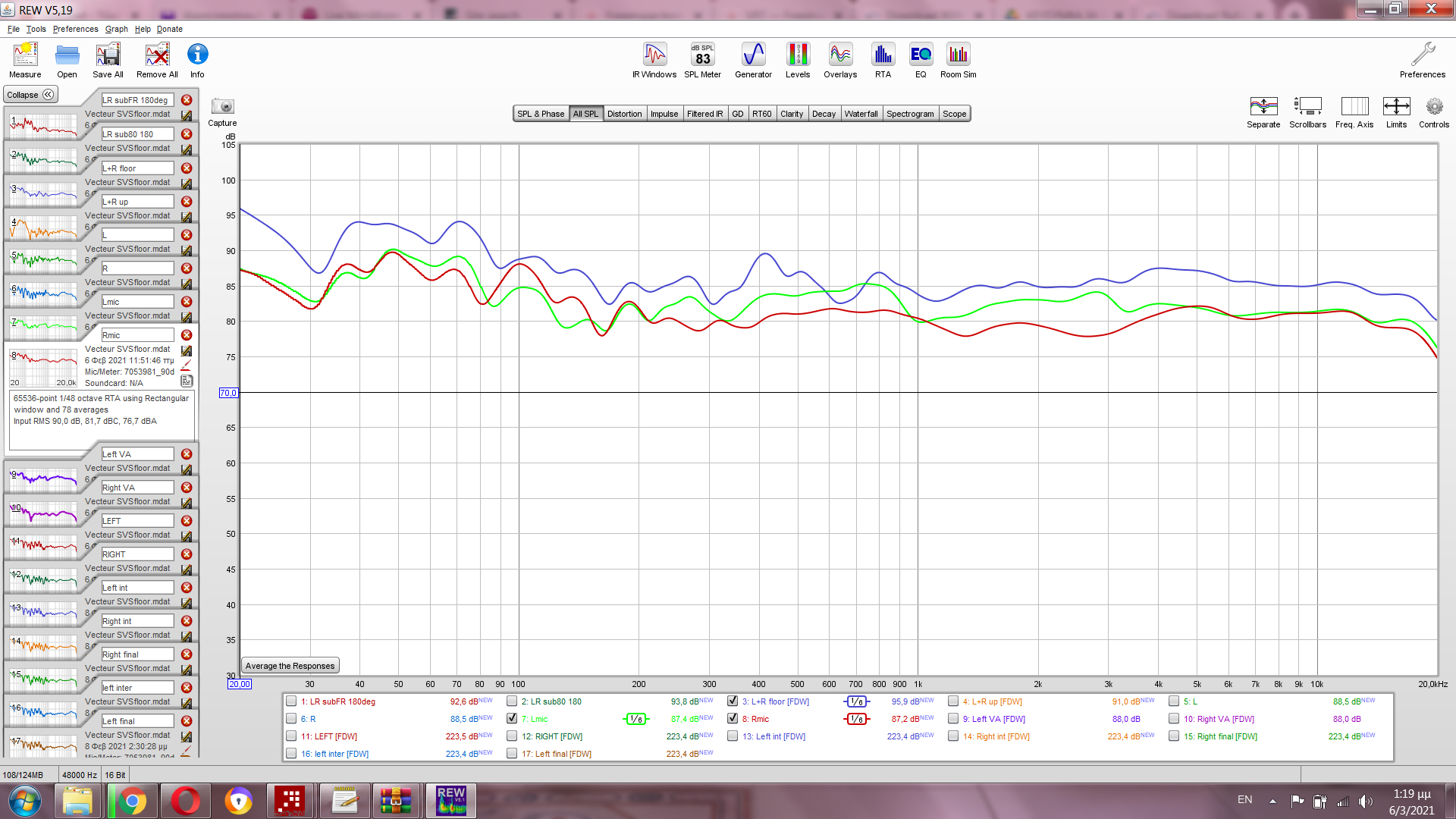This screenshot has width=1456, height=819.
Task: Remove the LR subFR 180deg measurement
Action: click(x=187, y=100)
